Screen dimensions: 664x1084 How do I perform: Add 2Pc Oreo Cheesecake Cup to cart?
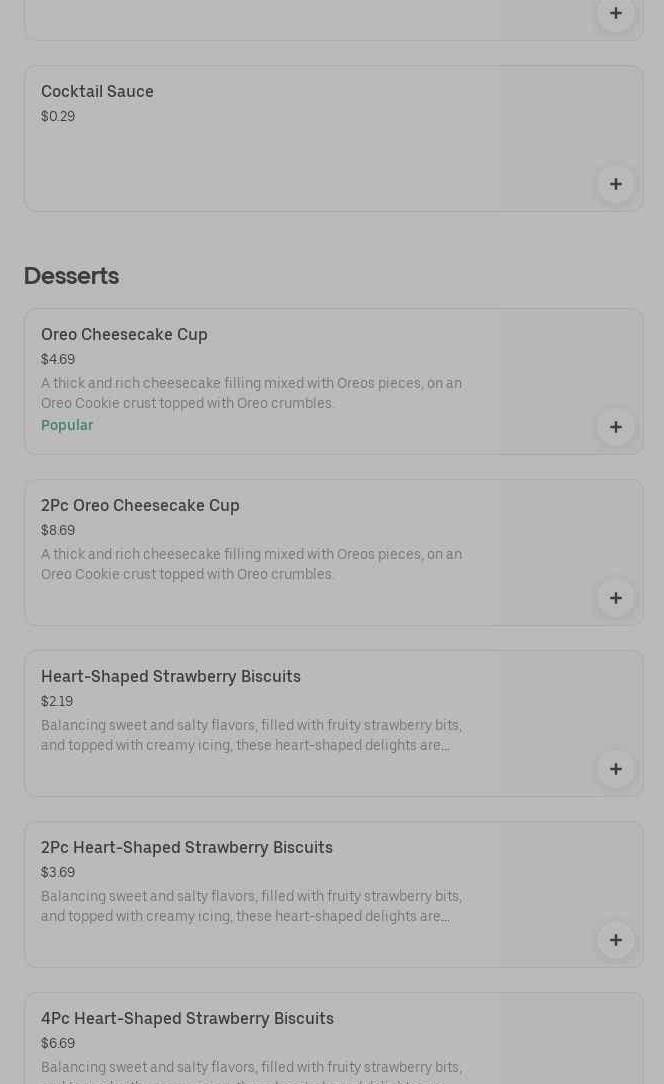click(x=615, y=598)
